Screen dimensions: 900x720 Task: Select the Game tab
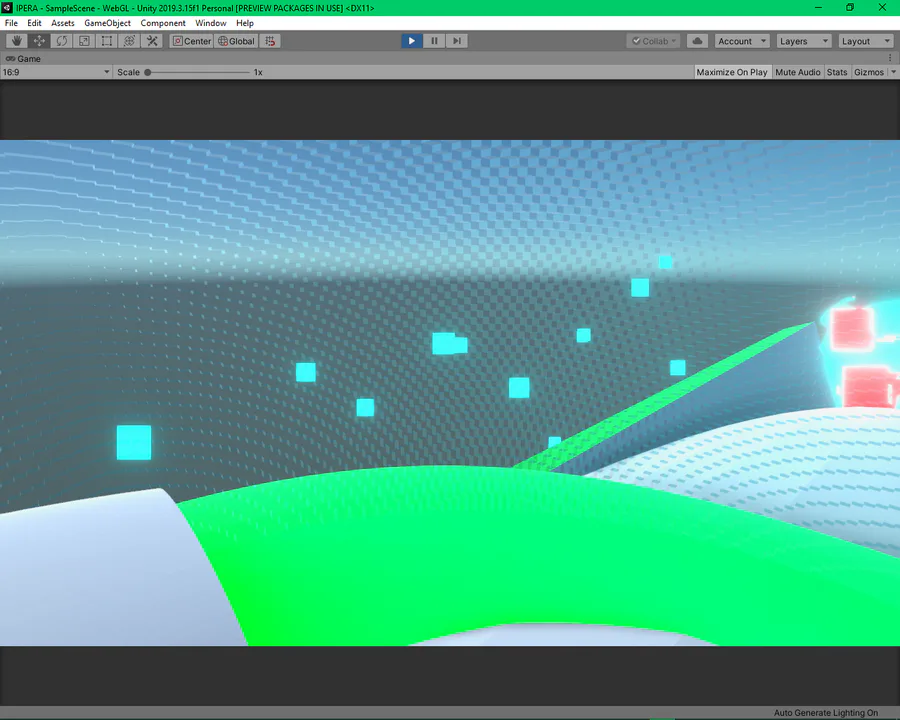tap(23, 59)
